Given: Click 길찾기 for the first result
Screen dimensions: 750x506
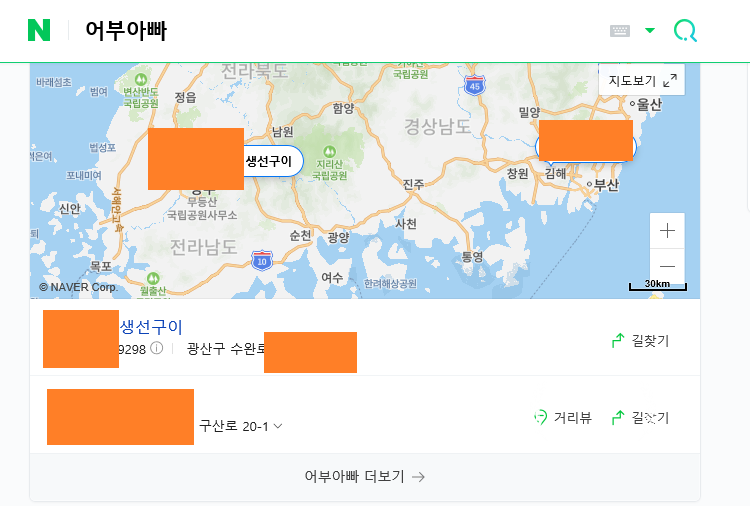Looking at the screenshot, I should (640, 341).
